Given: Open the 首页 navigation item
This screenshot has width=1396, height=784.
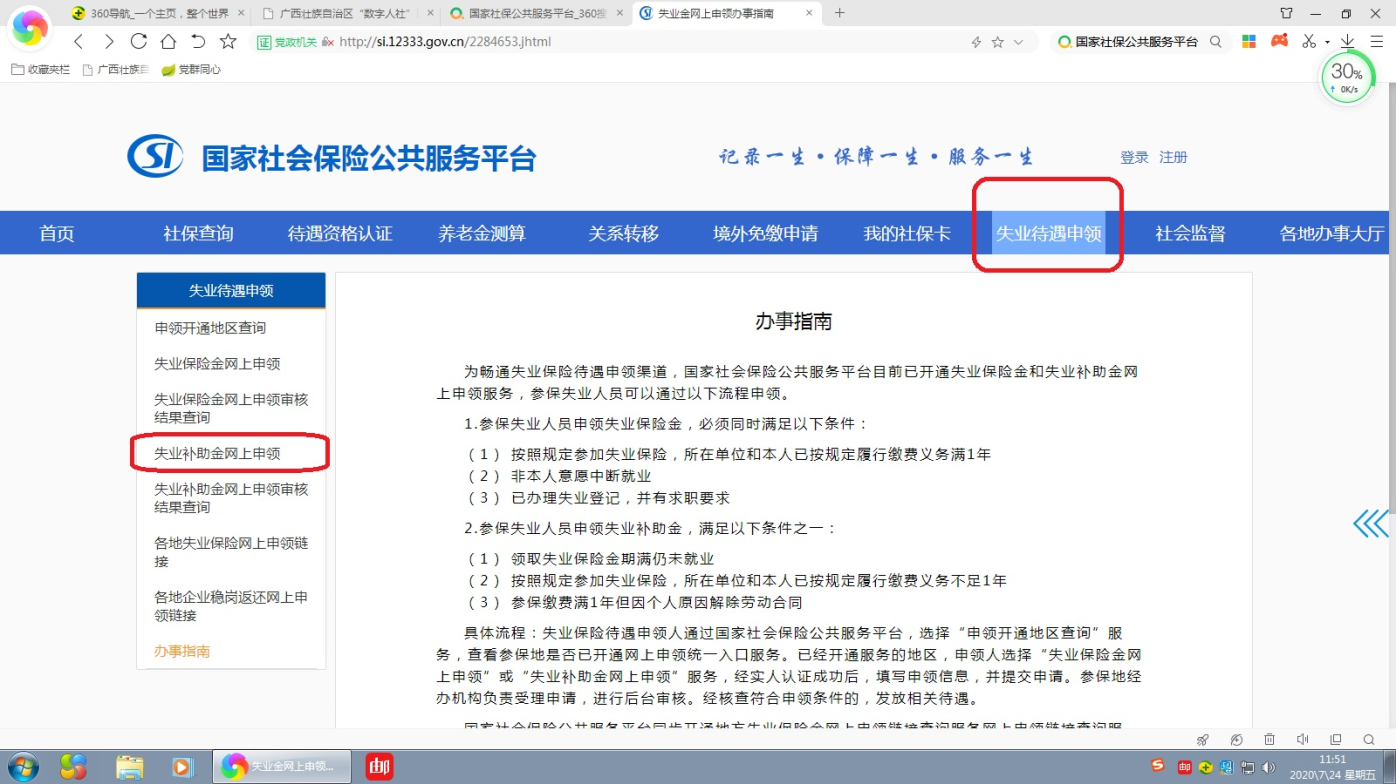Looking at the screenshot, I should 57,233.
